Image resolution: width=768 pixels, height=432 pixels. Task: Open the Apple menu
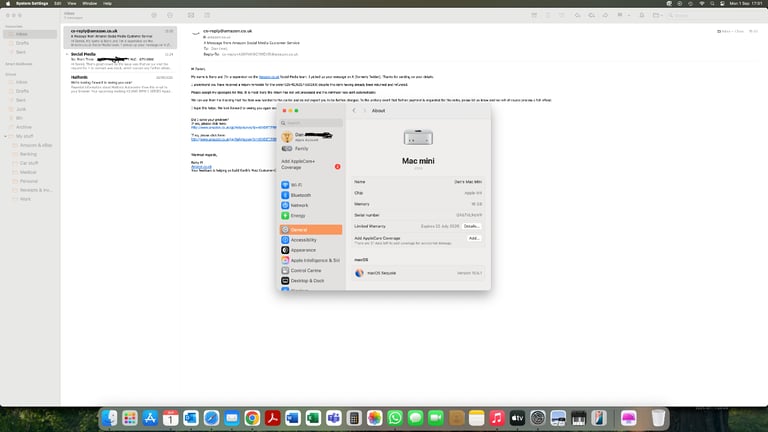point(8,3)
